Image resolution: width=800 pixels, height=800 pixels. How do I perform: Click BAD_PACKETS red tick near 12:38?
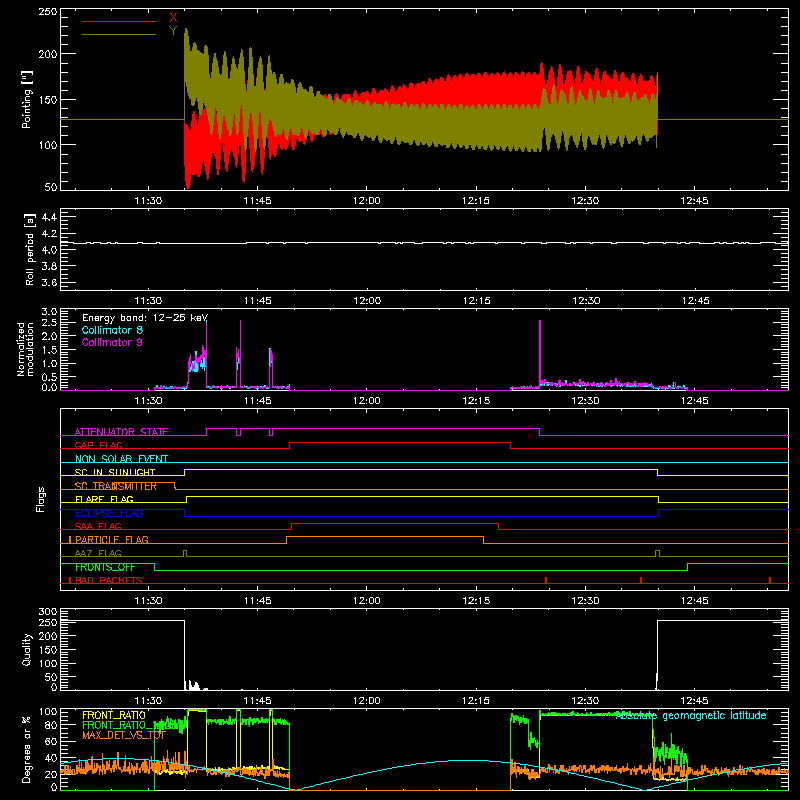pos(641,580)
